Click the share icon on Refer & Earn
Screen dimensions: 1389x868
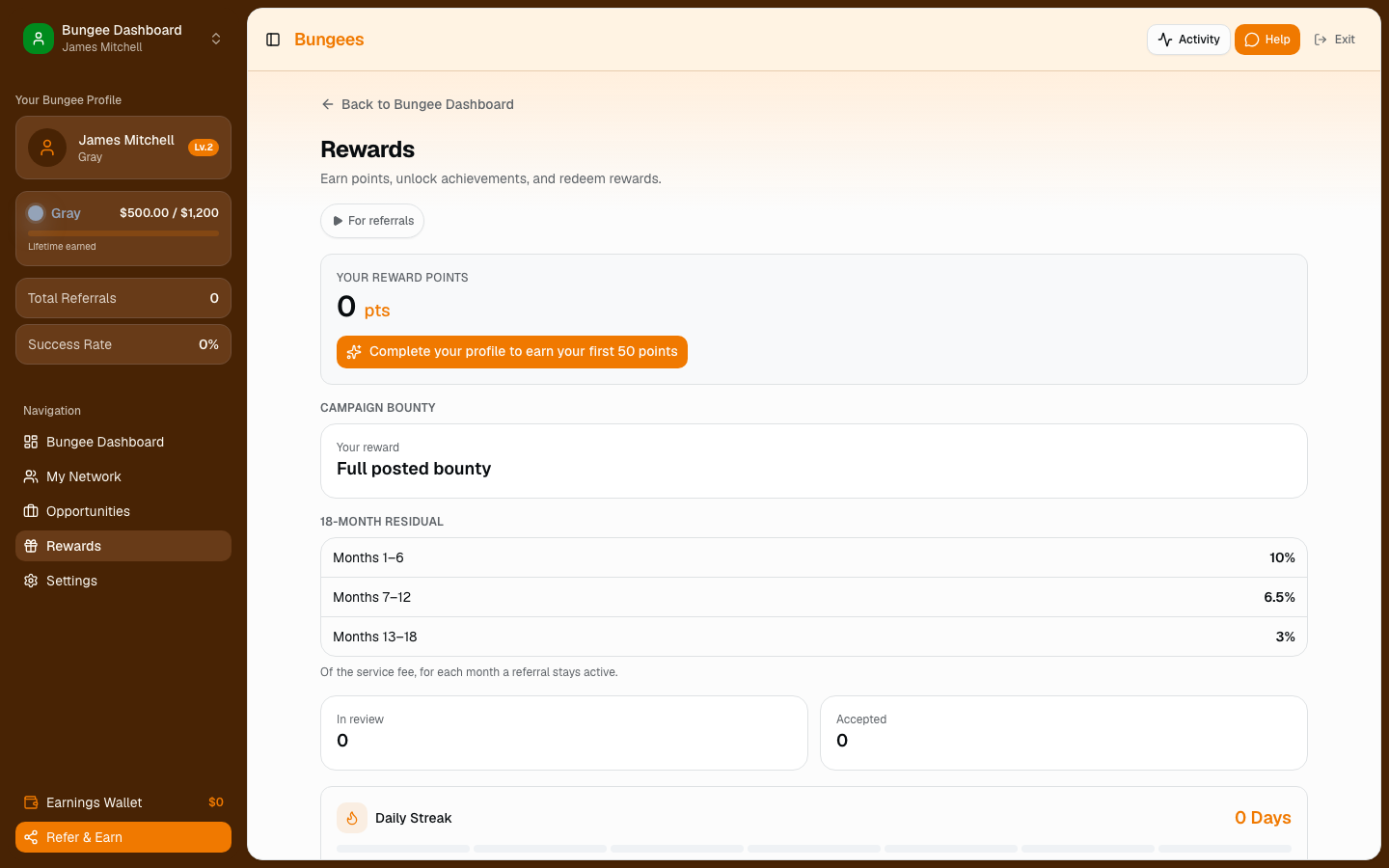tap(31, 837)
